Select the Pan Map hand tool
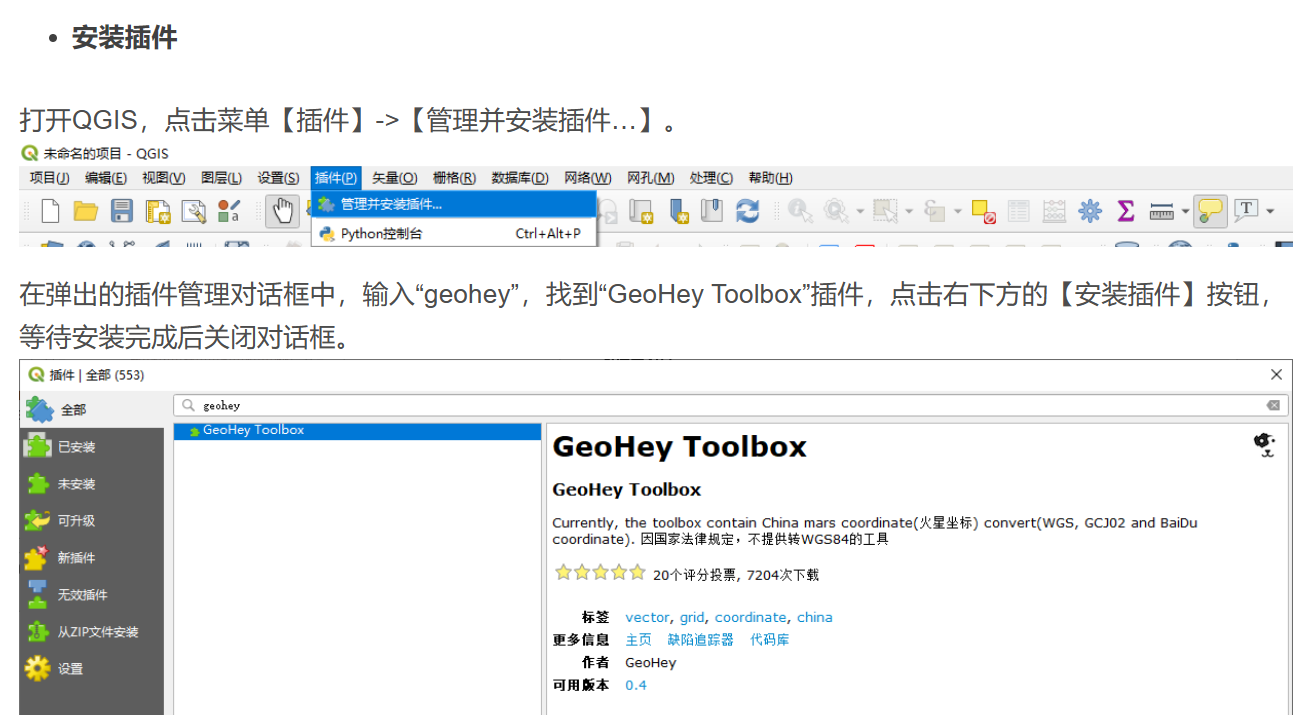Screen dimensions: 1311x715 [283, 210]
